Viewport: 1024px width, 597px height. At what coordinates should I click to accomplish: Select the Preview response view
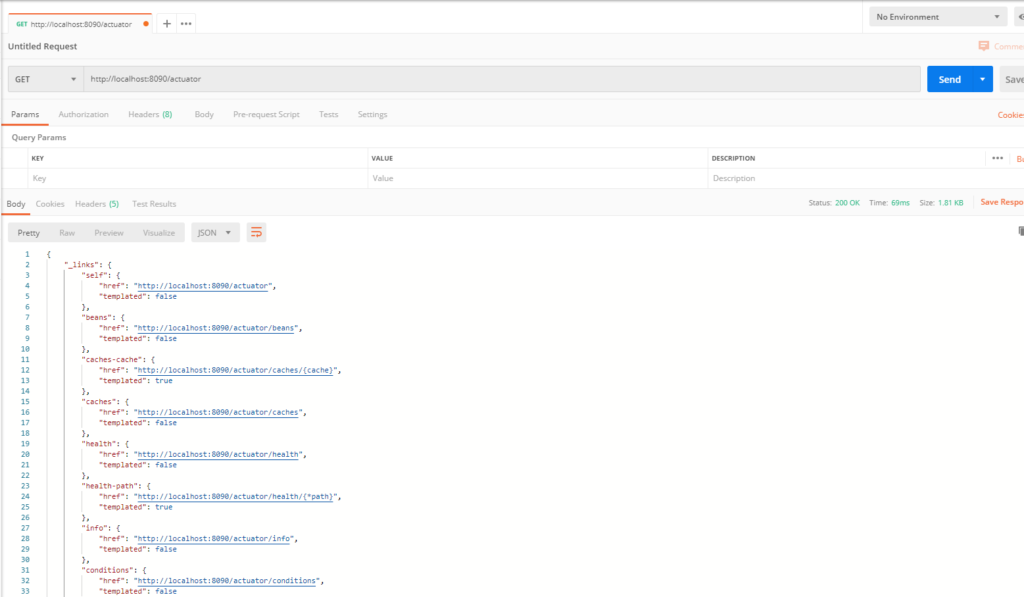click(109, 232)
